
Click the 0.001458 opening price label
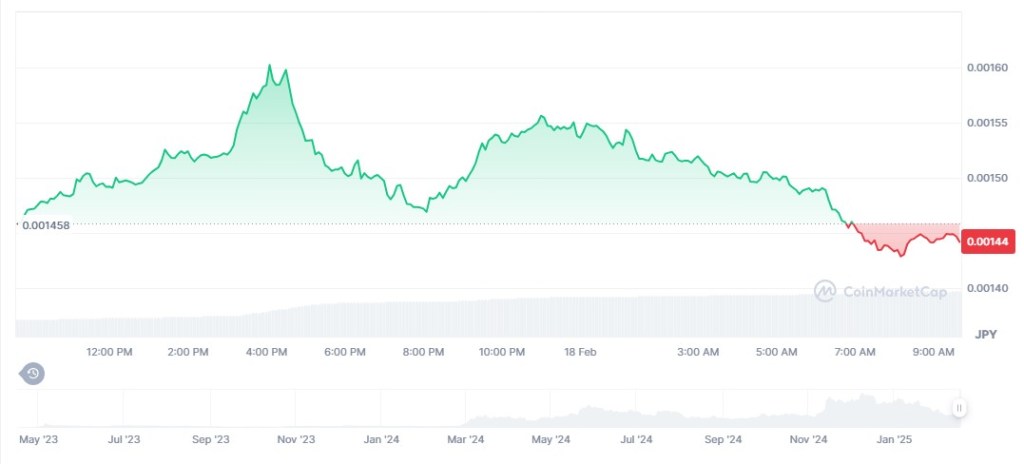pyautogui.click(x=47, y=226)
